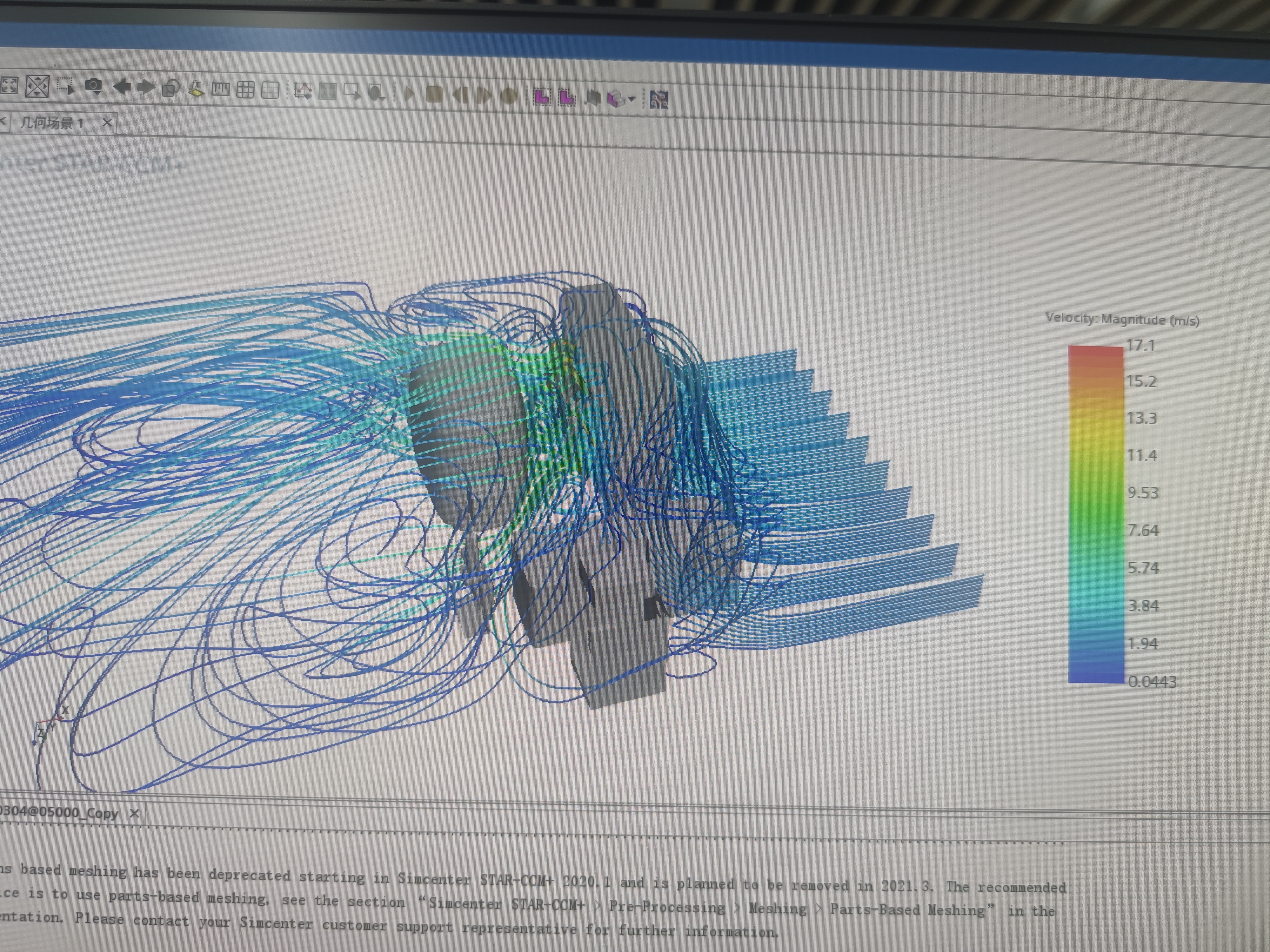Viewport: 1270px width, 952px height.
Task: Click the 0.0443 minimum legend value
Action: pyautogui.click(x=1152, y=682)
